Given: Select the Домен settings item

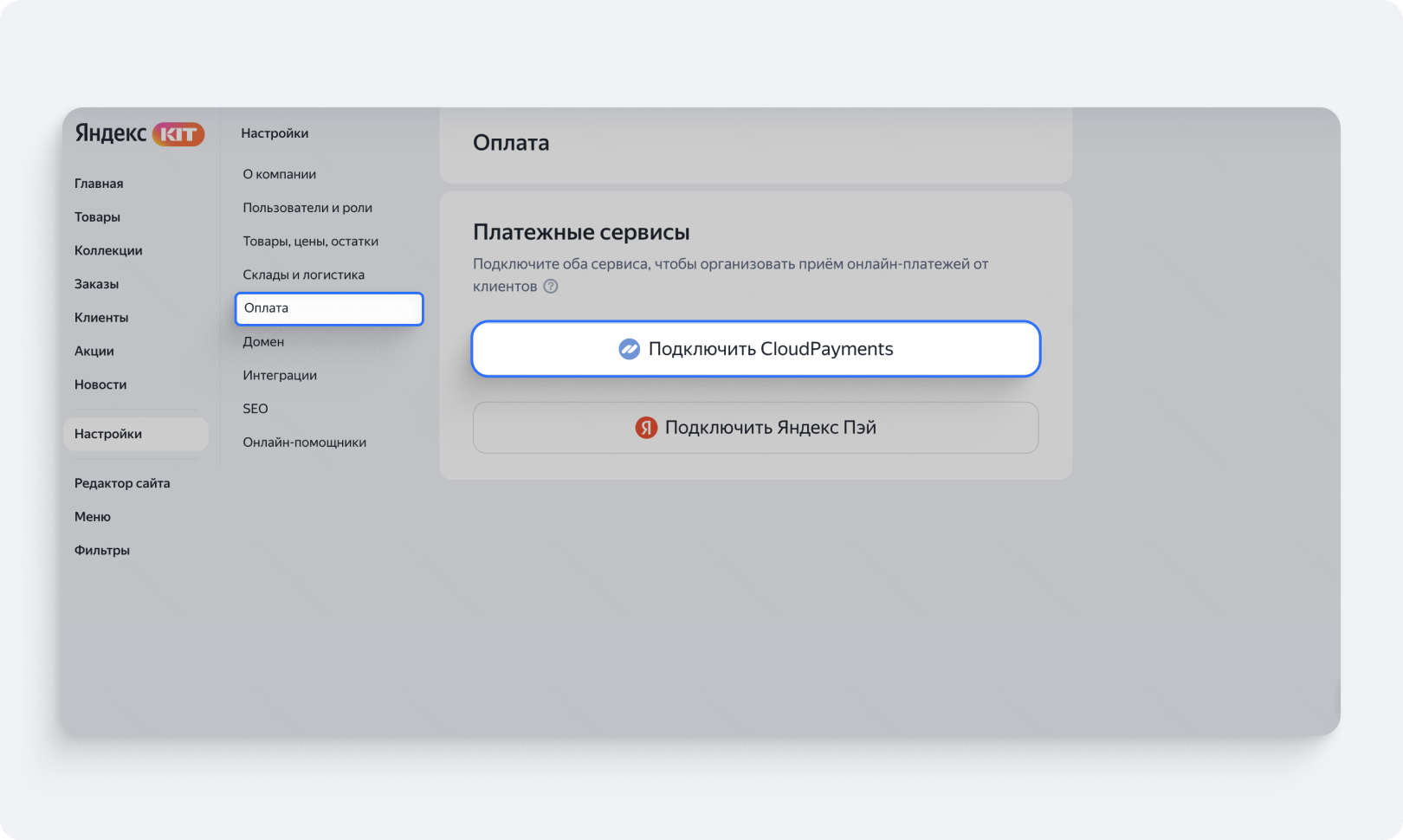Looking at the screenshot, I should click(x=263, y=342).
